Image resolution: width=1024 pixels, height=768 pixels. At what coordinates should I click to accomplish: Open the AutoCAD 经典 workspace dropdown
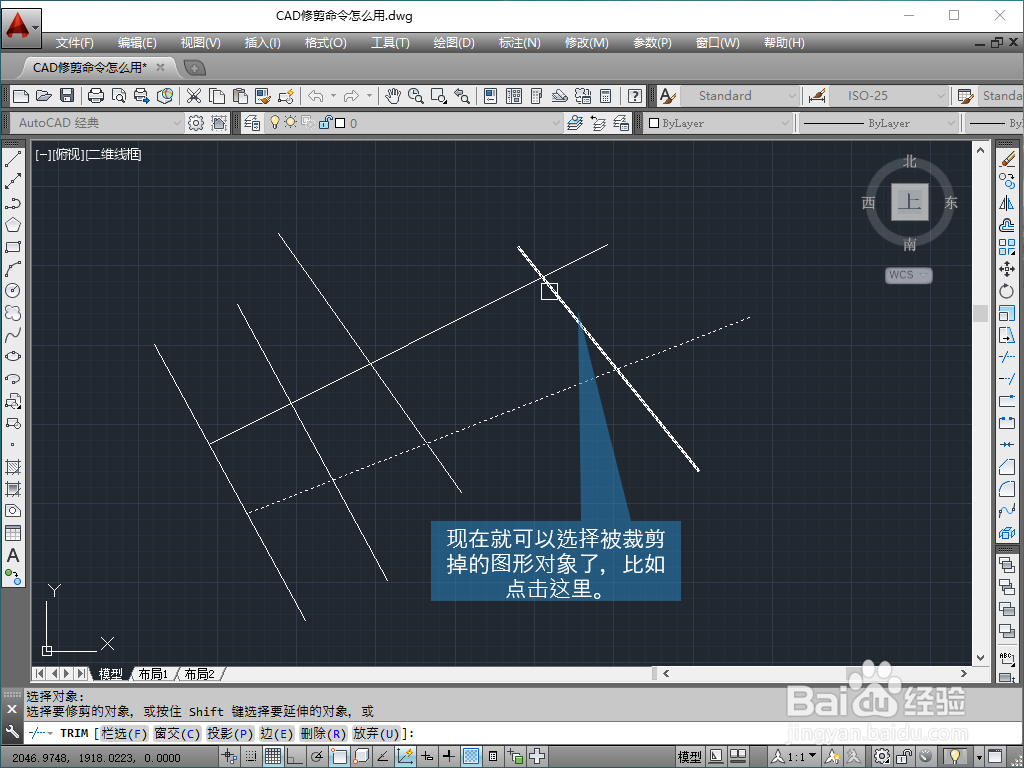click(x=176, y=122)
